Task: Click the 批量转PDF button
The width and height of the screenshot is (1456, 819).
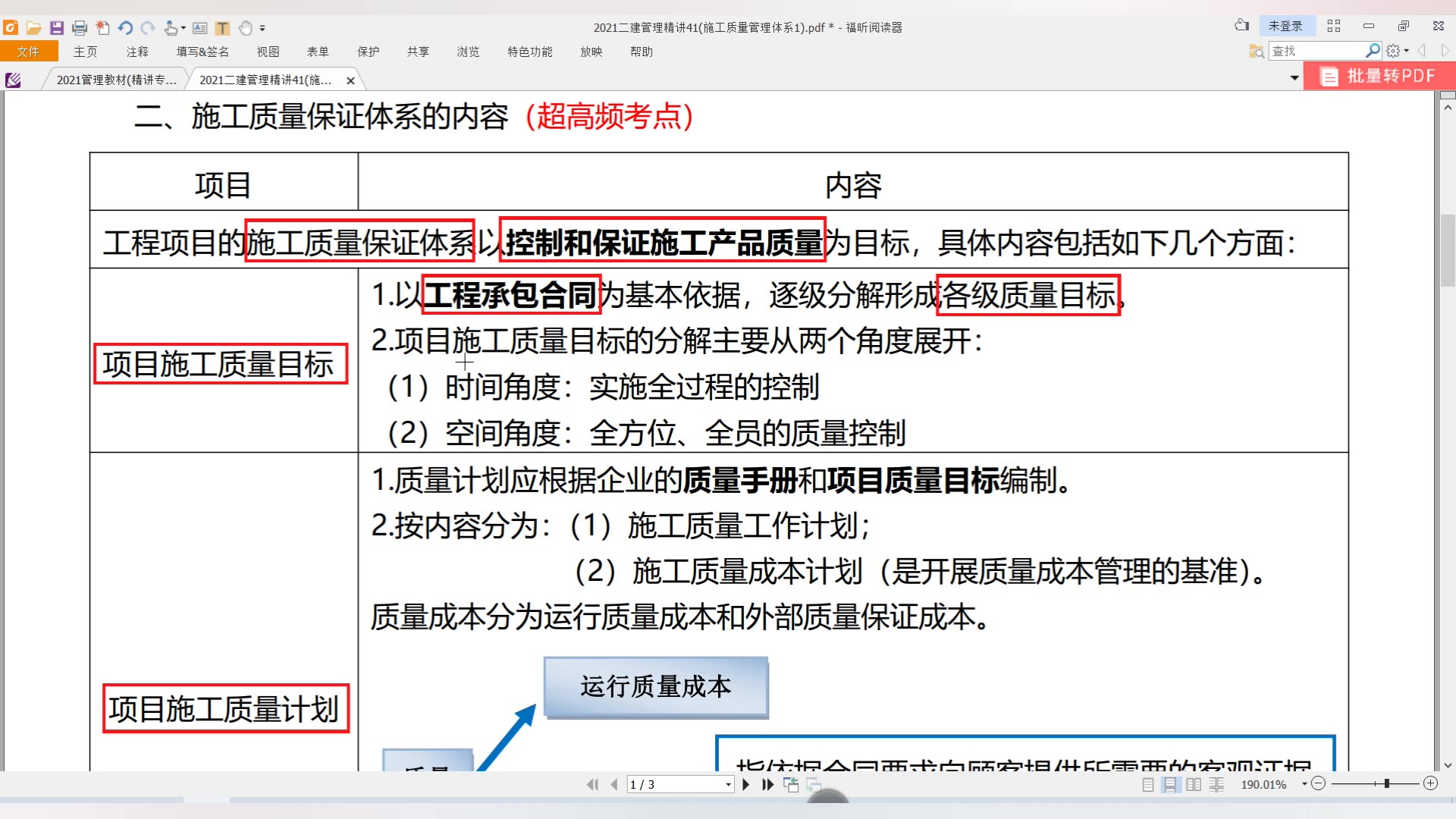Action: [1379, 76]
